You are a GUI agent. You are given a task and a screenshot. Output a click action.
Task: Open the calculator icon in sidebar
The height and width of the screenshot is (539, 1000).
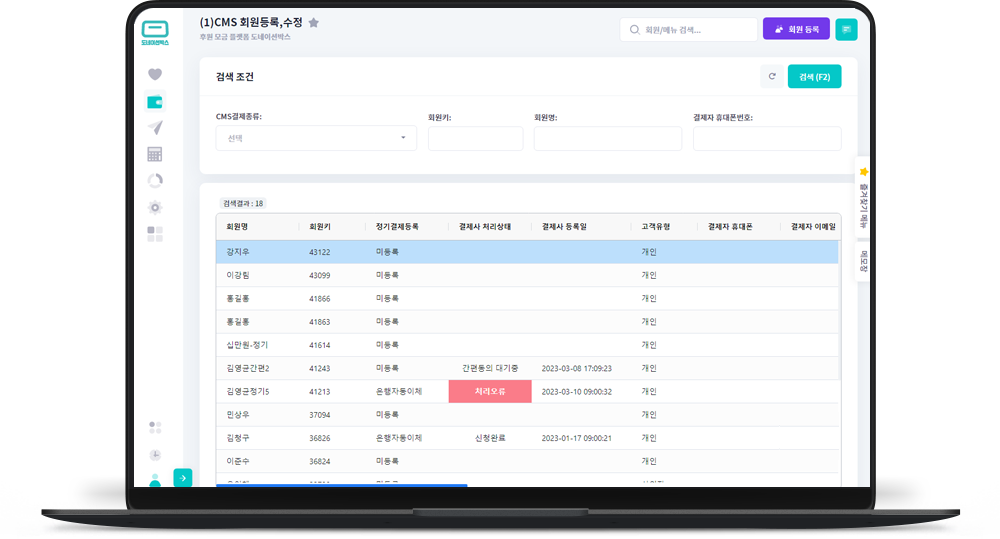154,154
